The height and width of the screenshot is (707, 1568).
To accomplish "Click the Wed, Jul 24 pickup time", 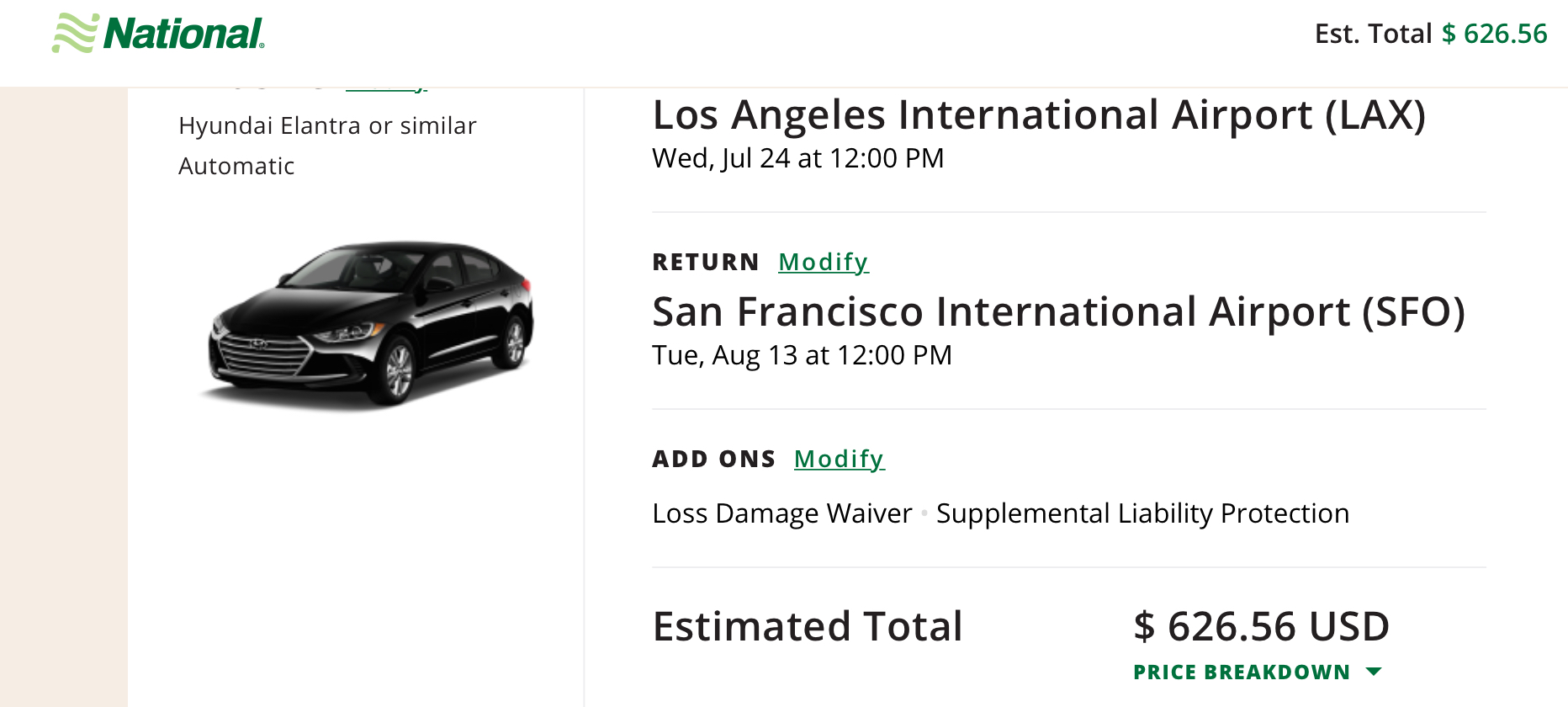I will point(797,158).
